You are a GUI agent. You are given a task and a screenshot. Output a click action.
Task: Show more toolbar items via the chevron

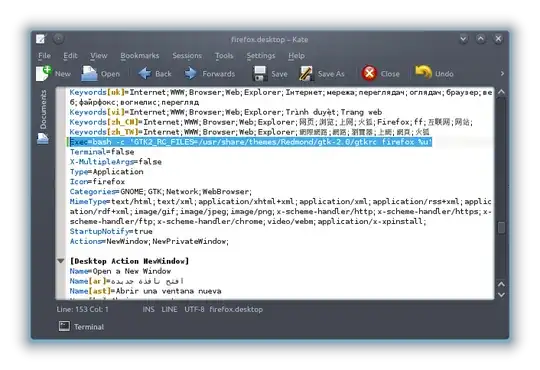pyautogui.click(x=502, y=73)
